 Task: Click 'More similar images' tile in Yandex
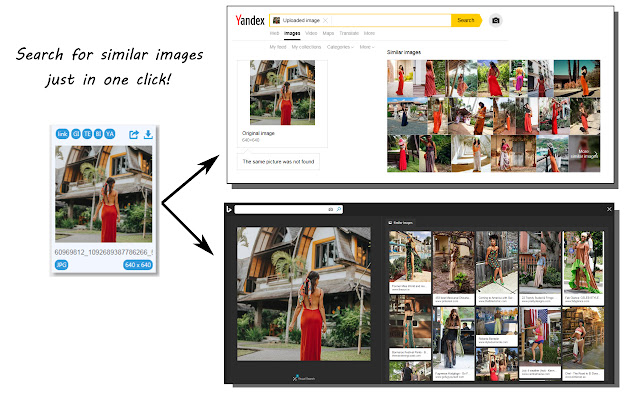pyautogui.click(x=584, y=153)
